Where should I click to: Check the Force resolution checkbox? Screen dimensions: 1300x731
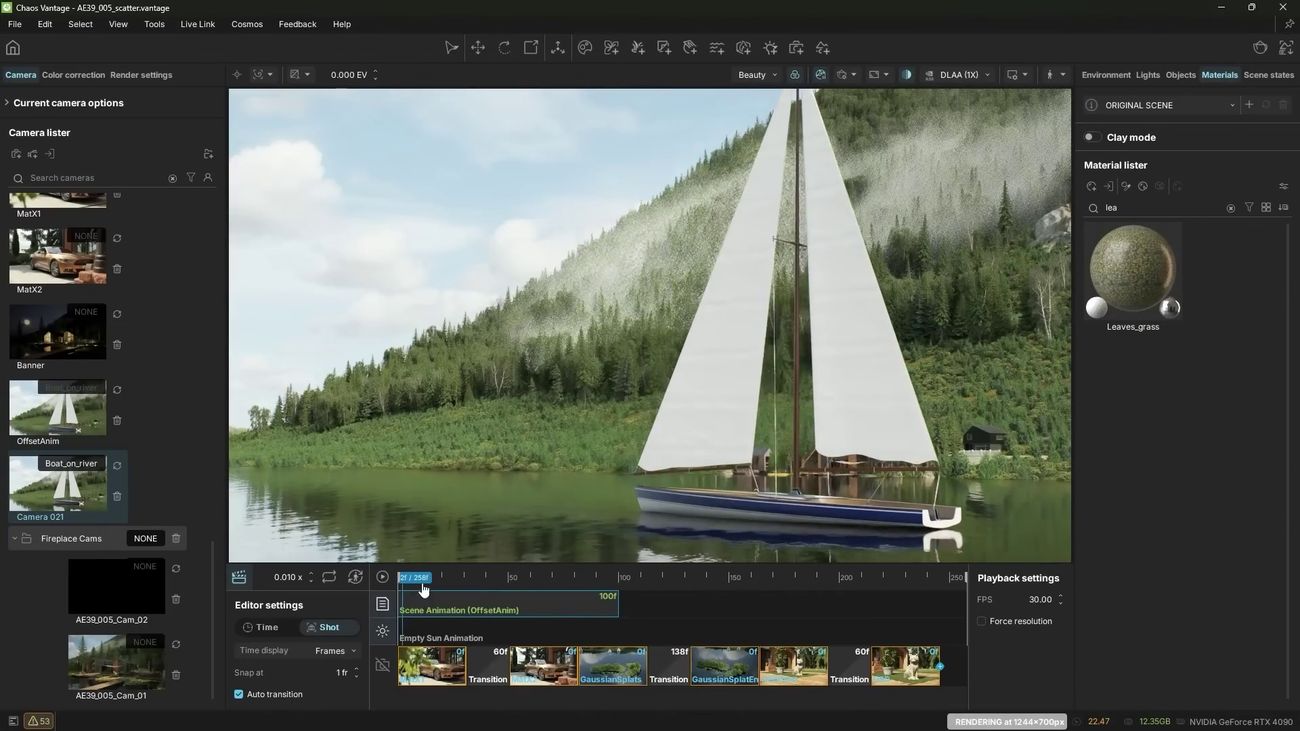point(982,621)
